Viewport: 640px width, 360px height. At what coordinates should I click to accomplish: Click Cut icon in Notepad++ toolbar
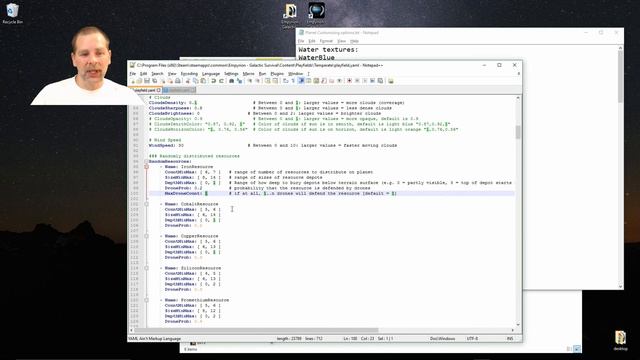pos(187,81)
